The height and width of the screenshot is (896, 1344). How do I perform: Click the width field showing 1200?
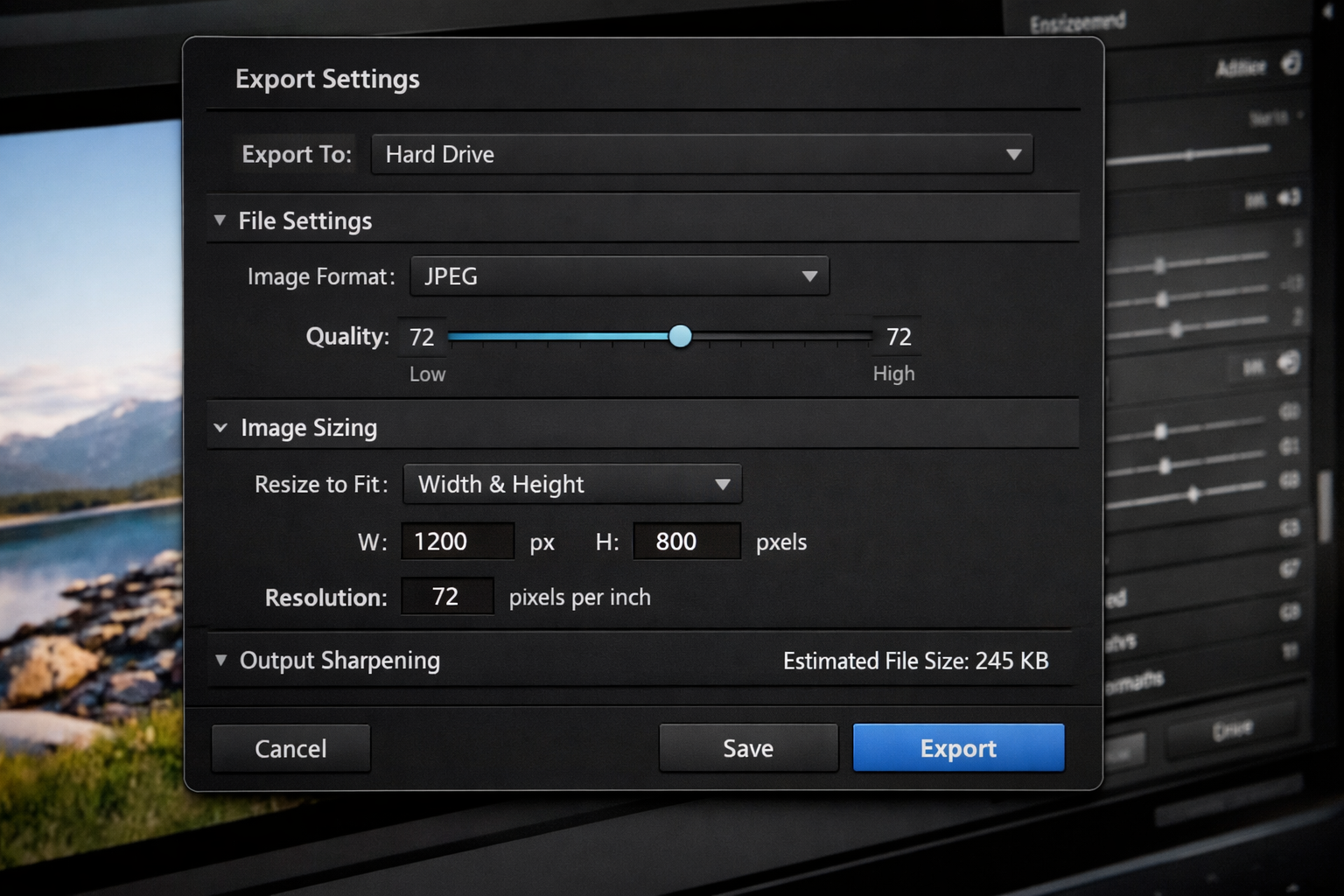pyautogui.click(x=457, y=542)
